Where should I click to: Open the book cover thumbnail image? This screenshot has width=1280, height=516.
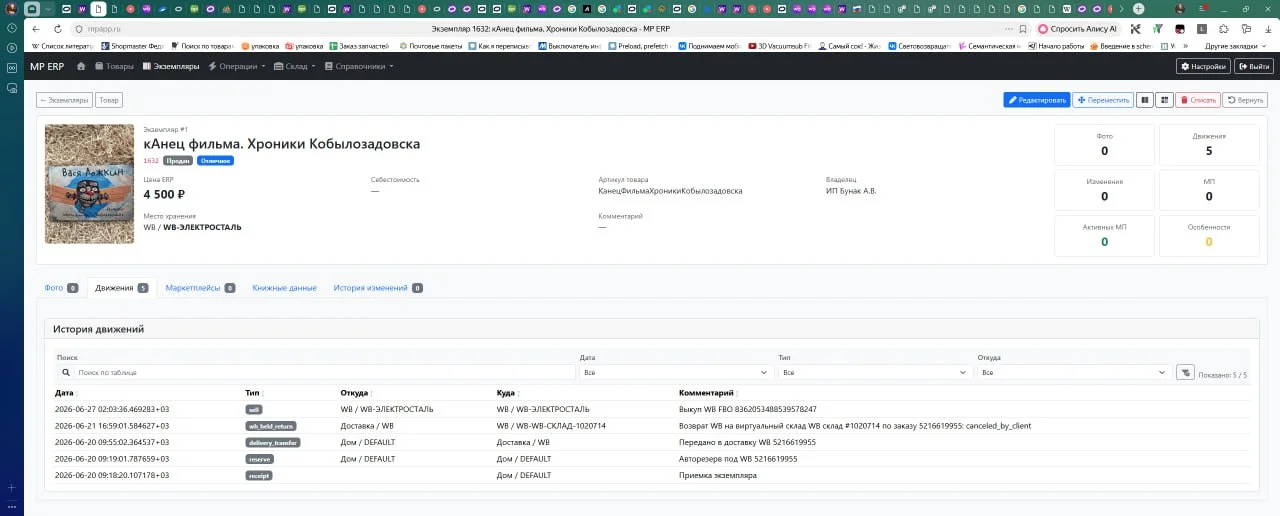pos(89,184)
